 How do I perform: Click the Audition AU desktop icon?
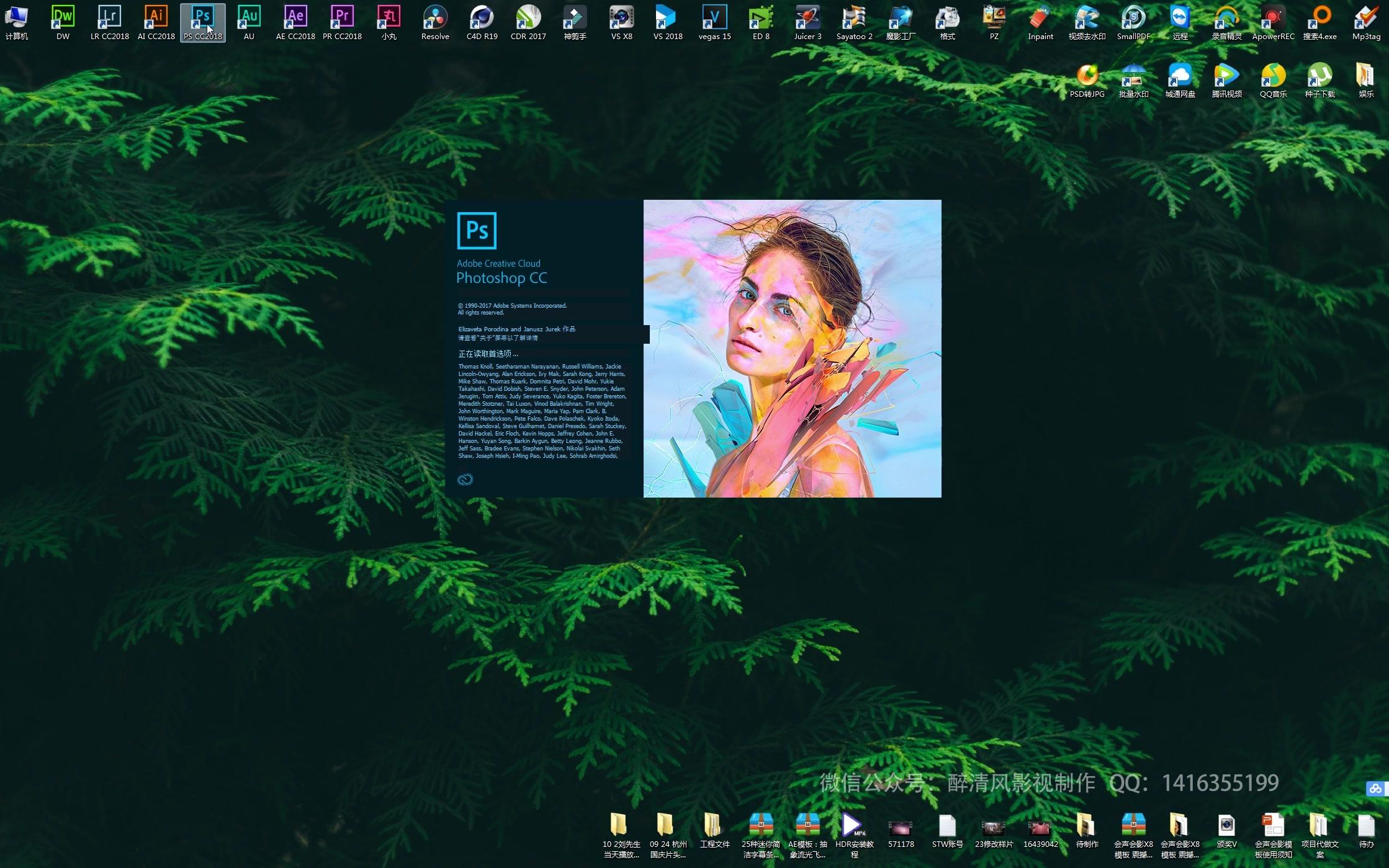pyautogui.click(x=249, y=19)
